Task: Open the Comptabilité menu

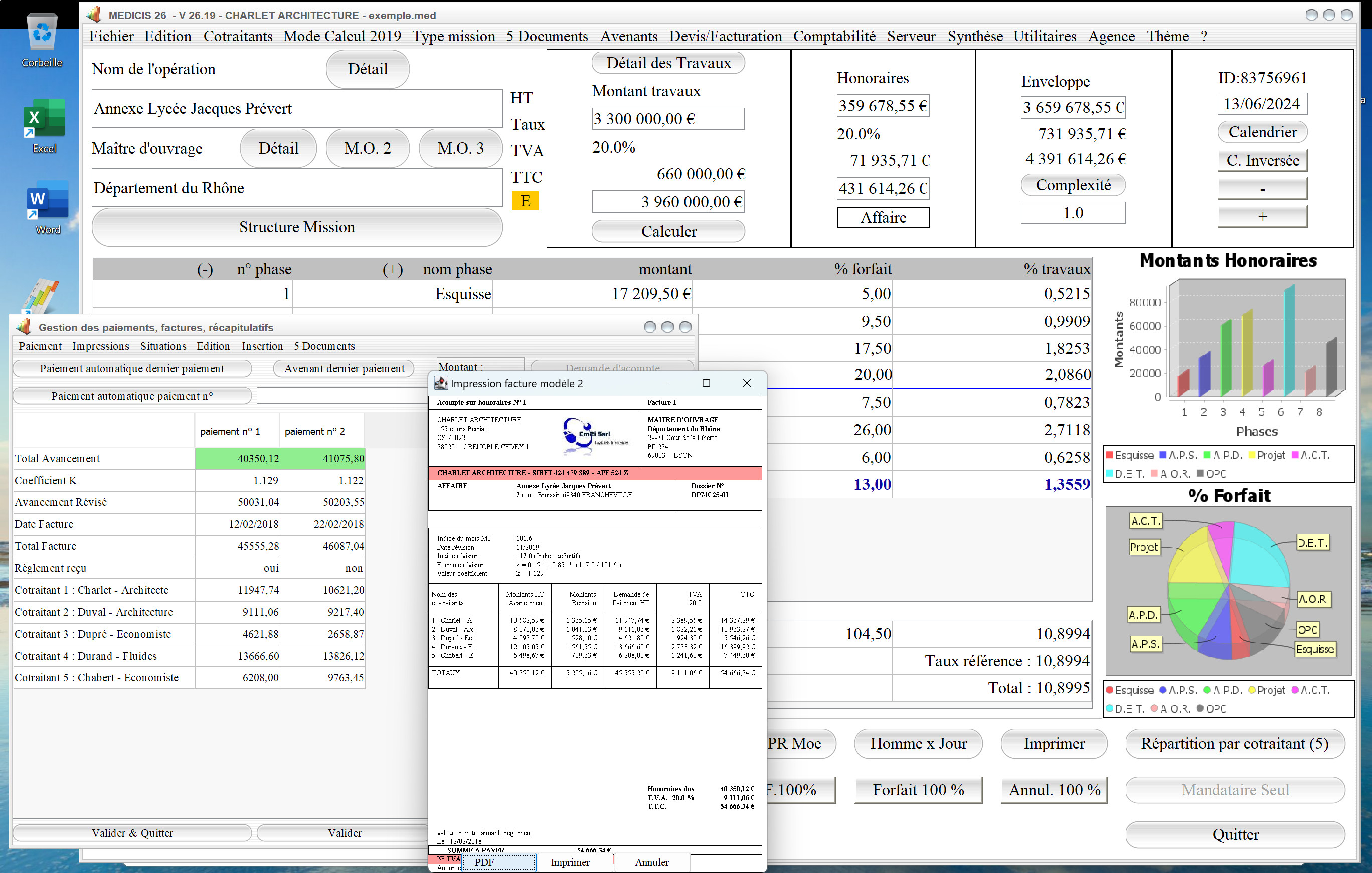Action: coord(834,36)
